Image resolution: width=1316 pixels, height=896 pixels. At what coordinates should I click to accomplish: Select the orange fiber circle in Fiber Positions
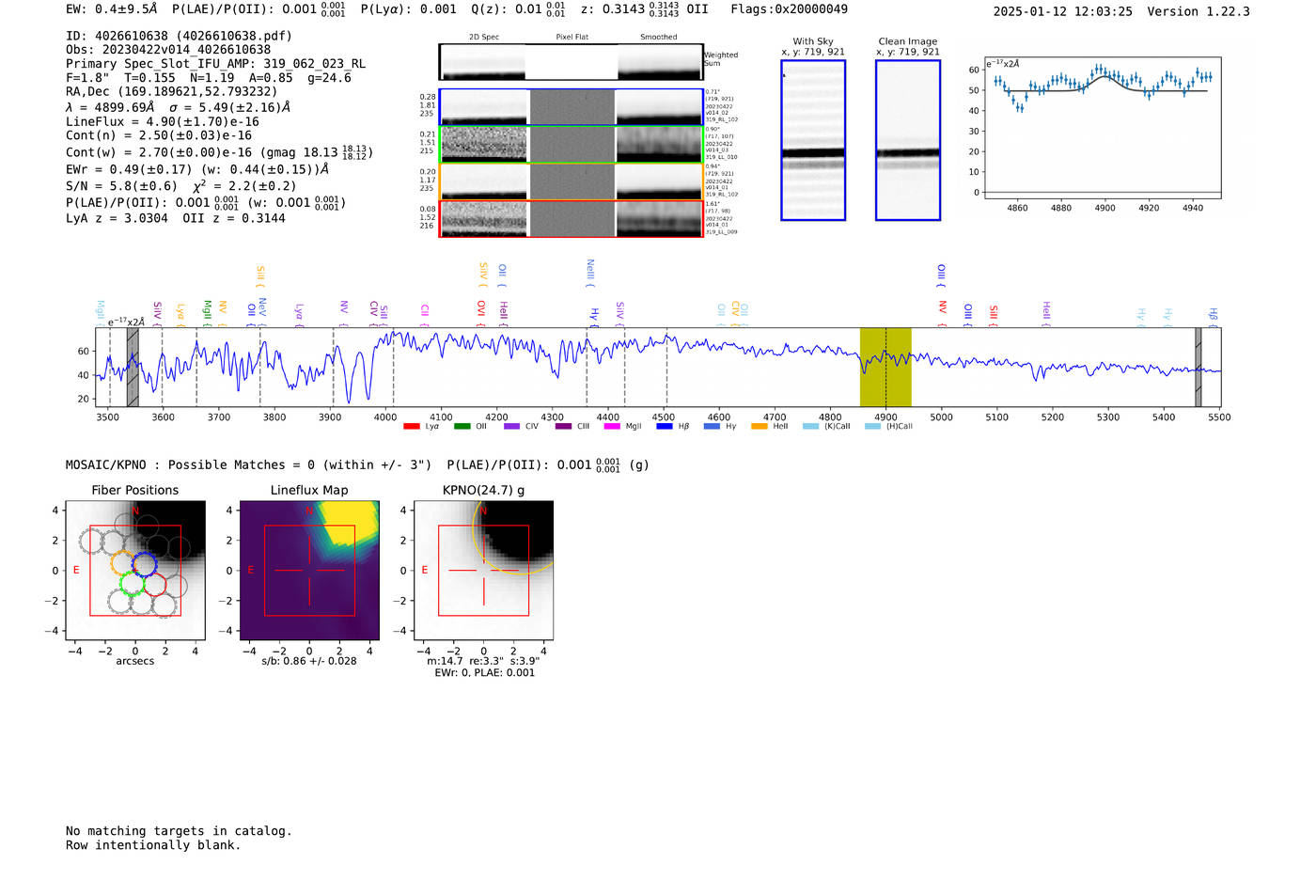[x=122, y=564]
